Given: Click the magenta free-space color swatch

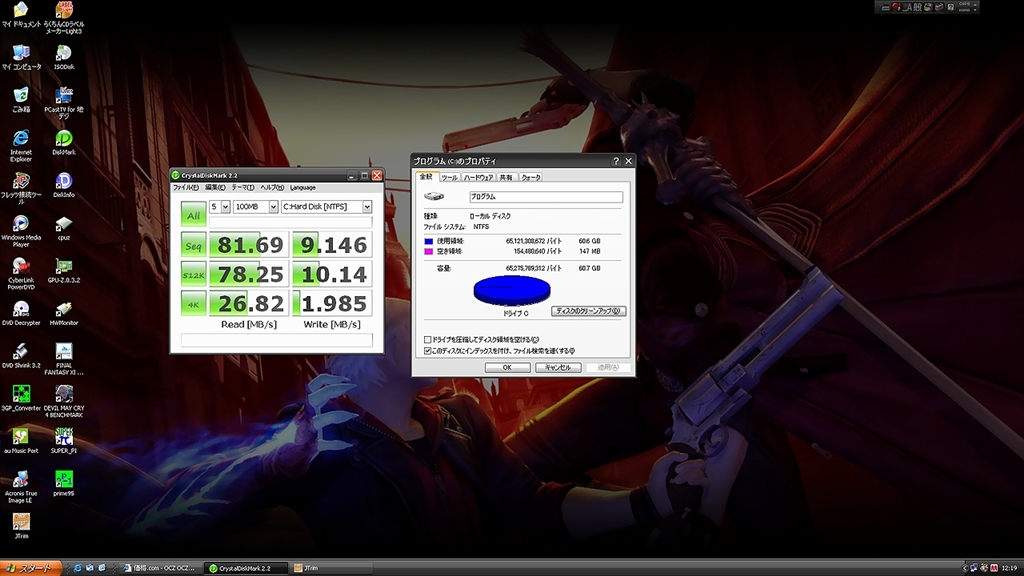Looking at the screenshot, I should (428, 251).
